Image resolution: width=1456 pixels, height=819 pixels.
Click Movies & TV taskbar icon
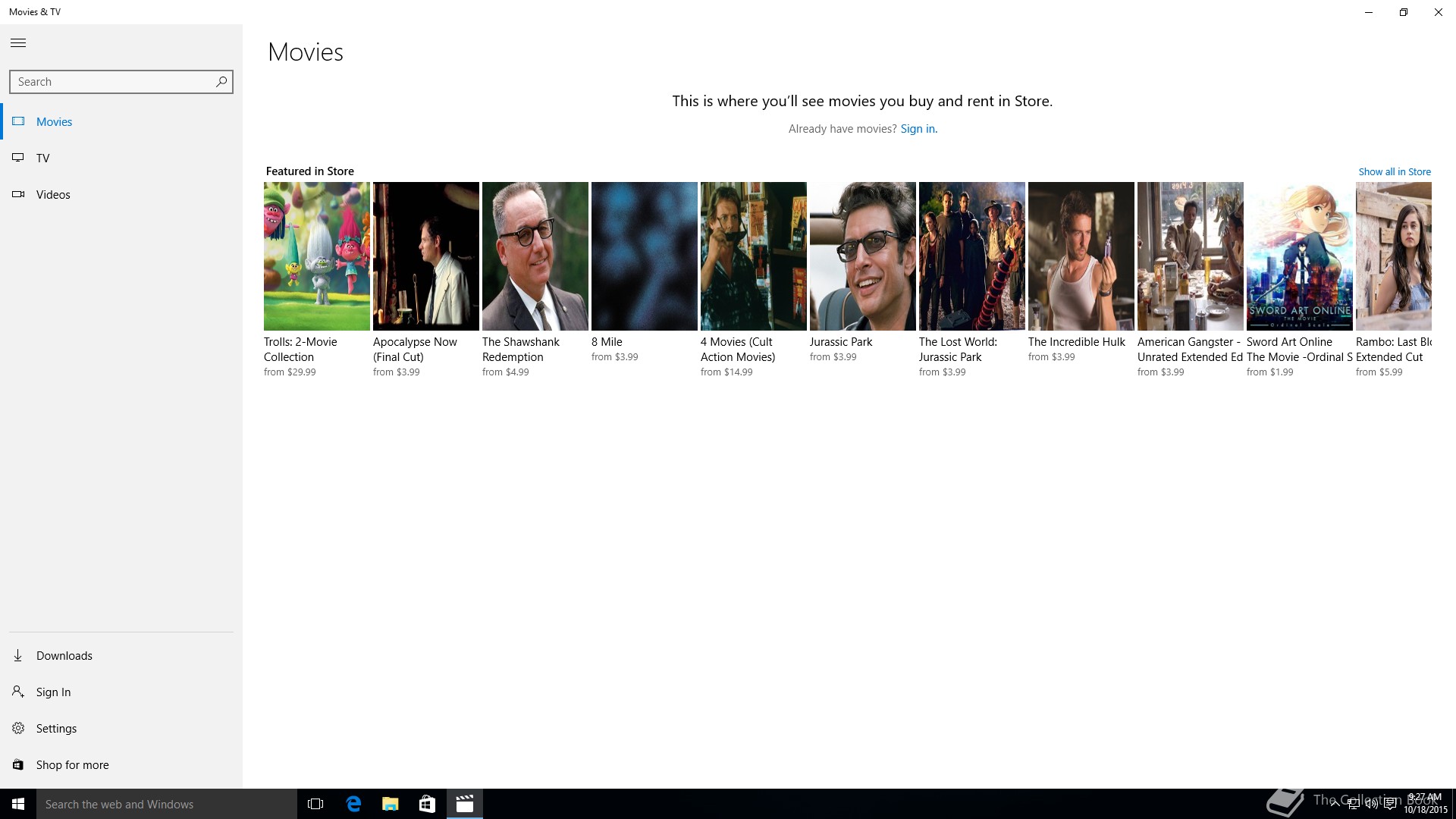[x=464, y=804]
